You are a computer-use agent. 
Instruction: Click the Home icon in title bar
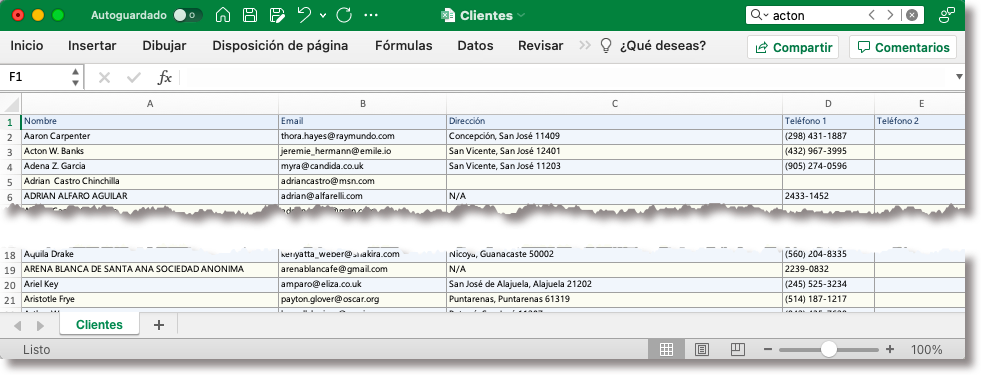[x=223, y=15]
